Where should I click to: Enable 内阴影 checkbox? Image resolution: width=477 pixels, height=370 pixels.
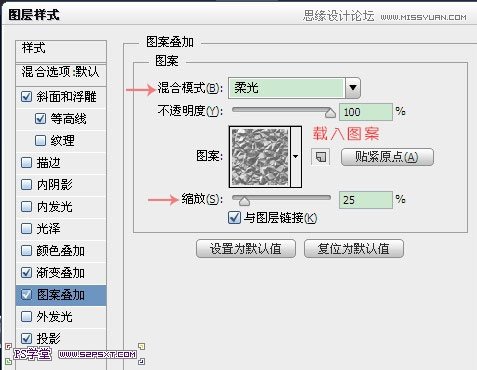26,184
